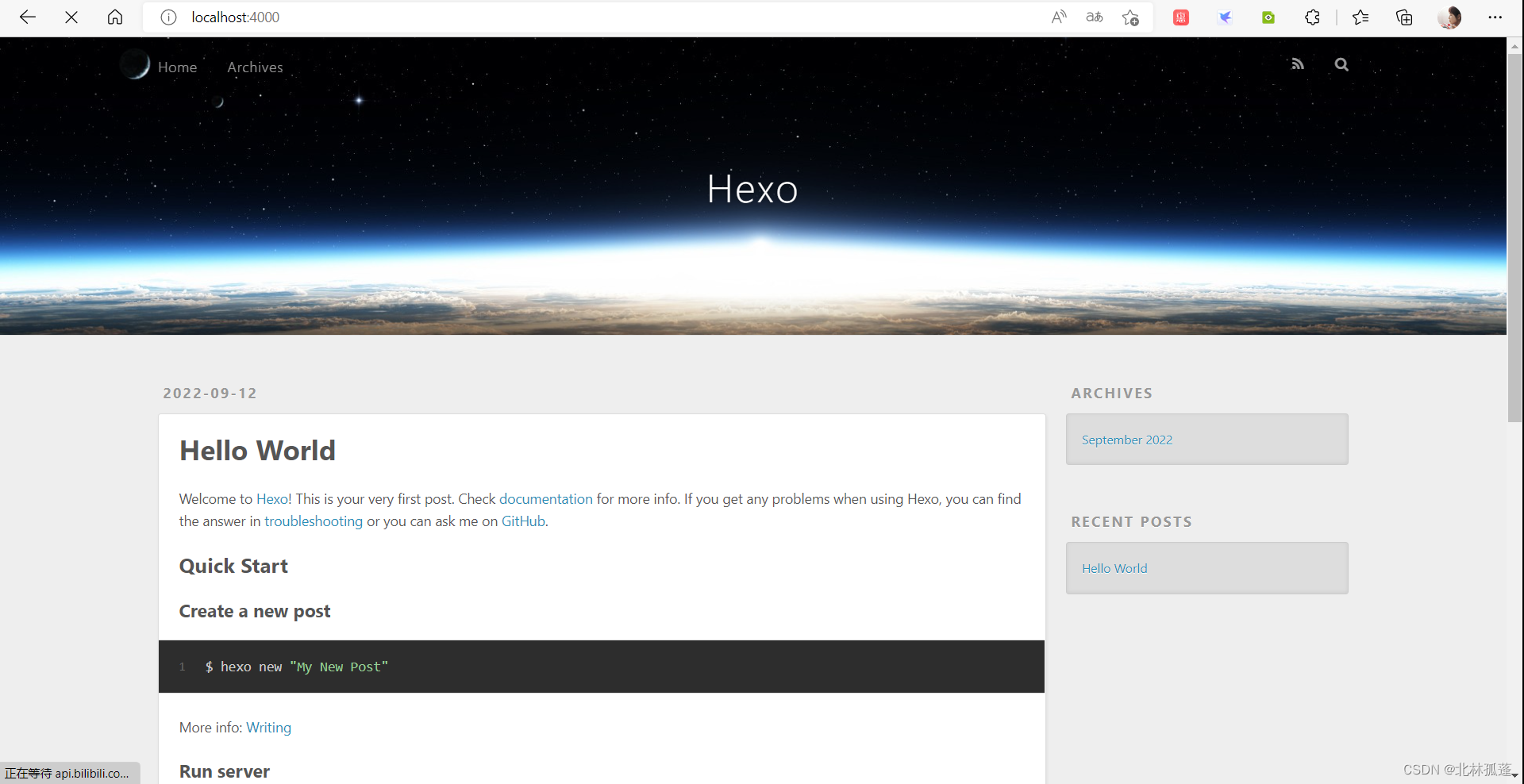The image size is (1524, 784).
Task: Go back to the previous page
Action: pos(28,17)
